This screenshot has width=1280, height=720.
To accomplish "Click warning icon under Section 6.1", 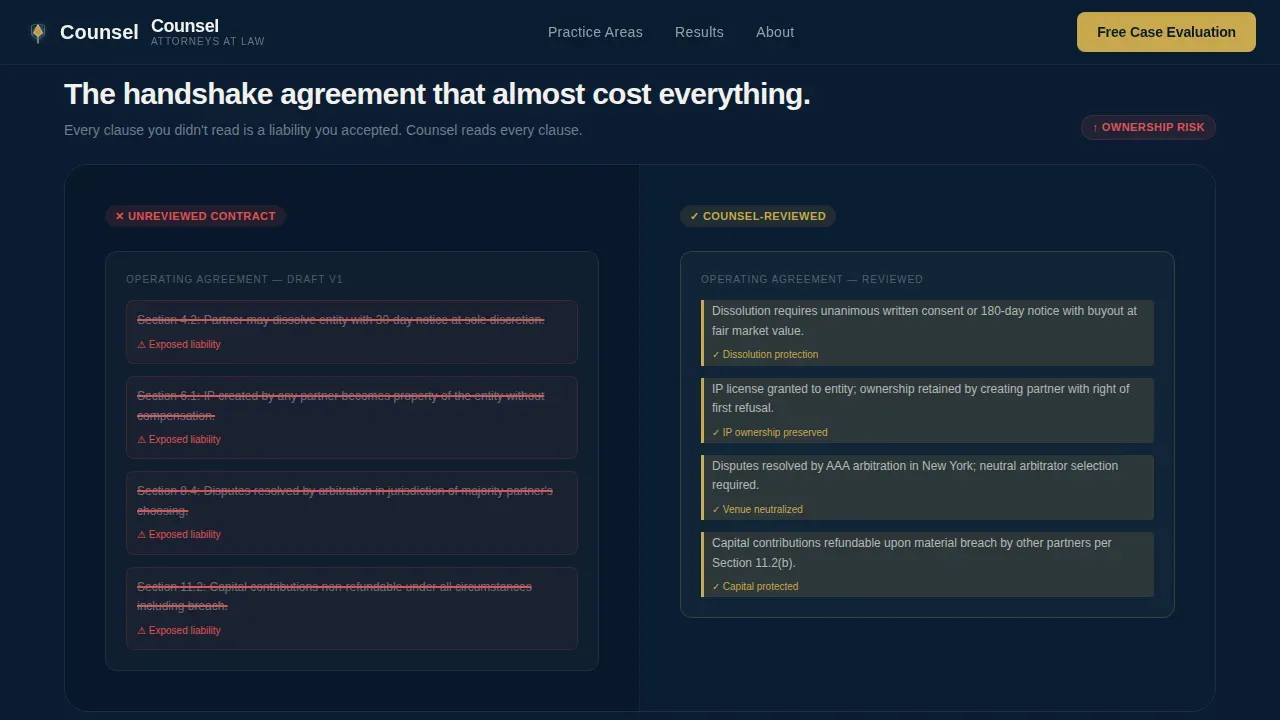I will (x=141, y=440).
